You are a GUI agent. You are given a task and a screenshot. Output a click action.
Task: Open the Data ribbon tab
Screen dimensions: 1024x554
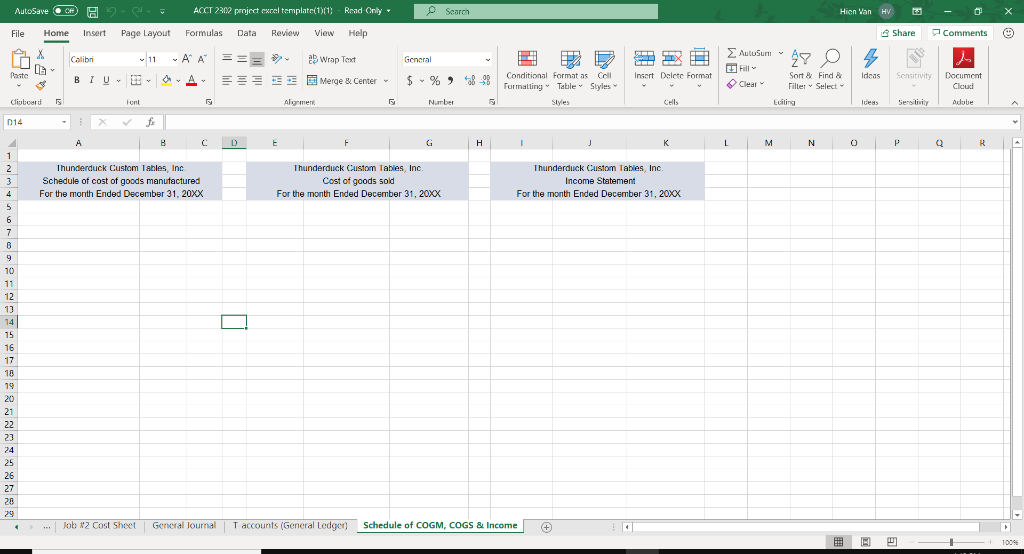point(246,33)
